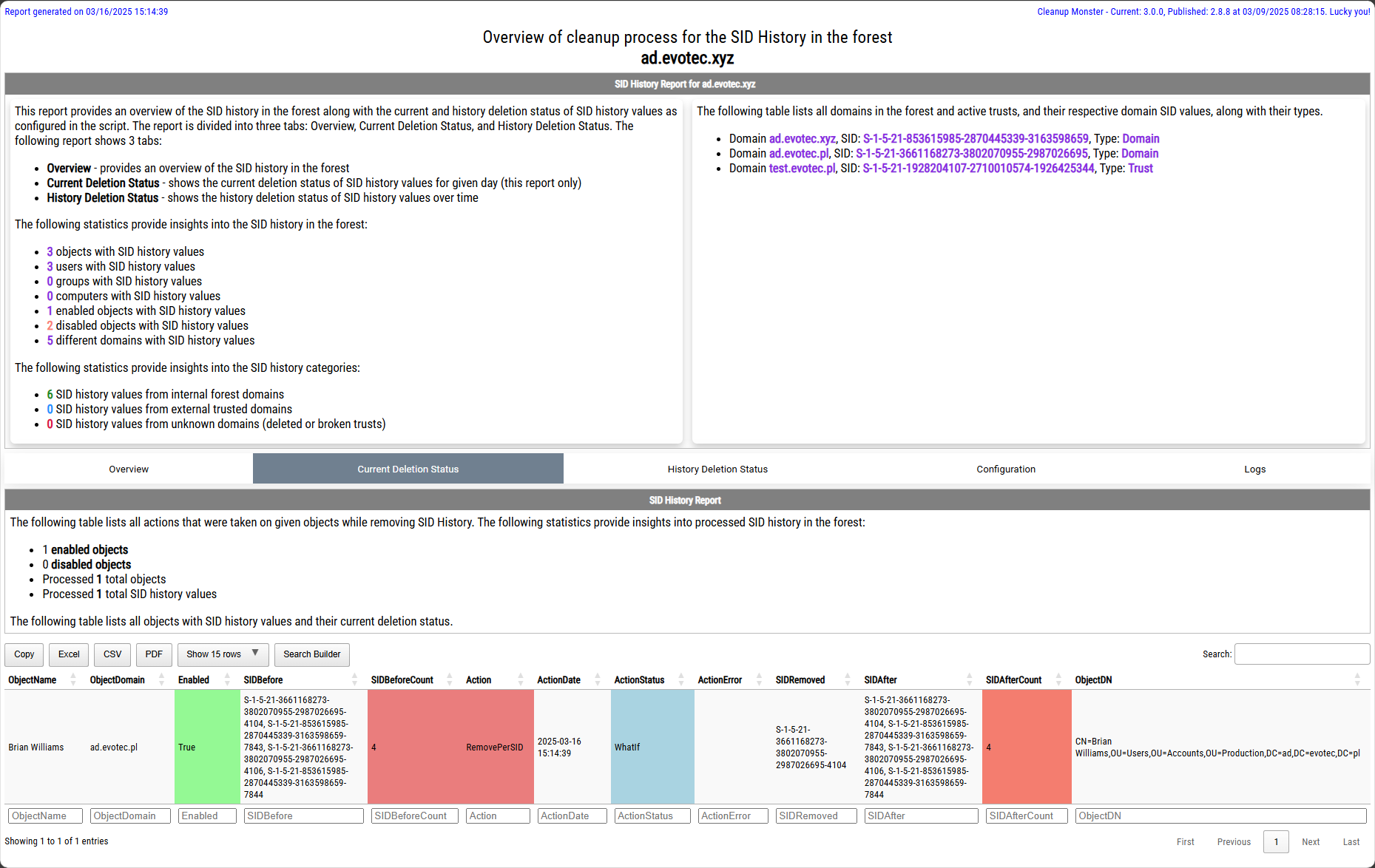Click the Action column sort arrows

click(521, 679)
